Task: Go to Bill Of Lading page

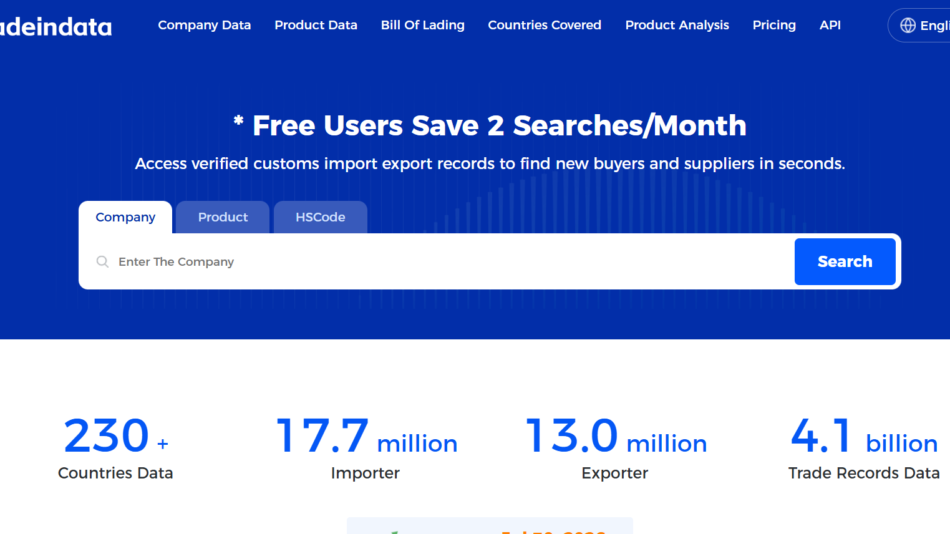Action: [x=422, y=25]
